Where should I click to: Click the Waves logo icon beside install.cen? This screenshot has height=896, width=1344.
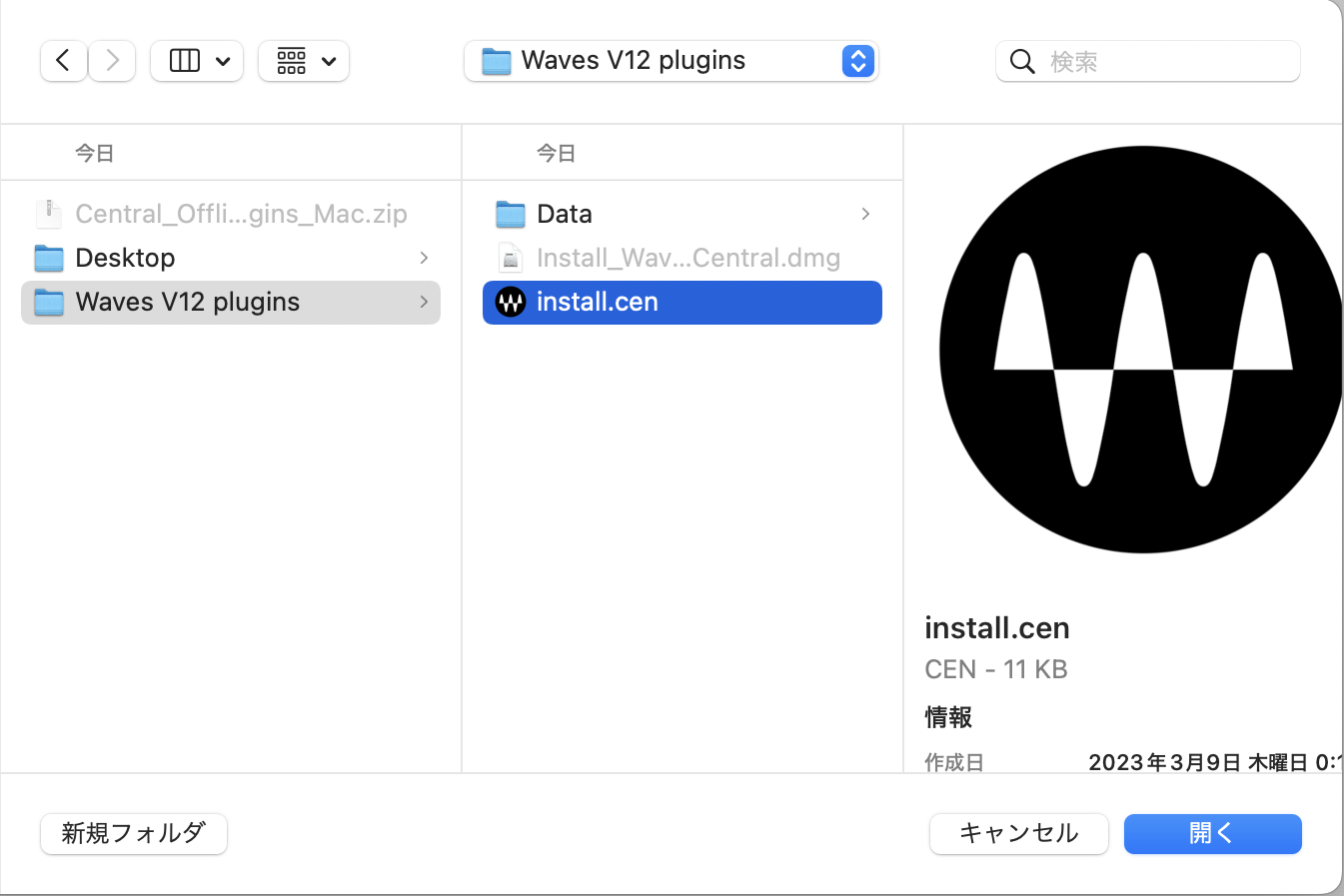click(x=511, y=302)
